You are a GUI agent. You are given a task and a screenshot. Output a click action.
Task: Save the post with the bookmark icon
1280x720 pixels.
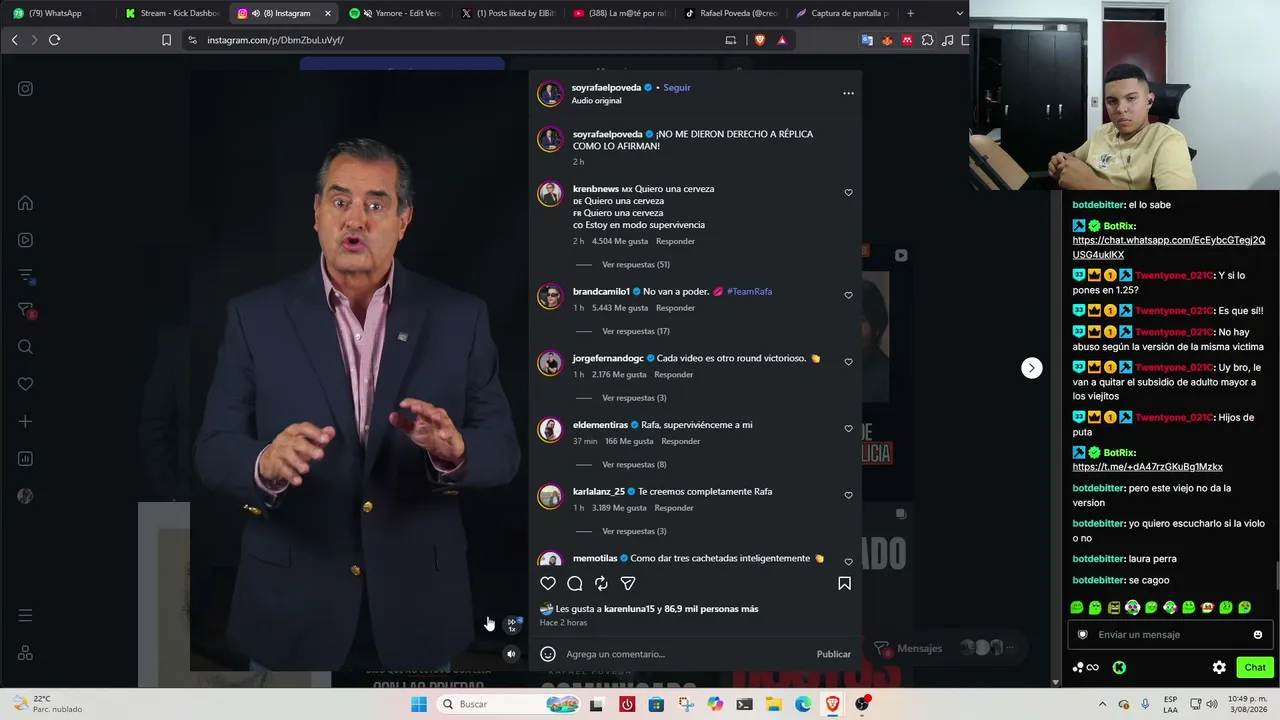[844, 583]
